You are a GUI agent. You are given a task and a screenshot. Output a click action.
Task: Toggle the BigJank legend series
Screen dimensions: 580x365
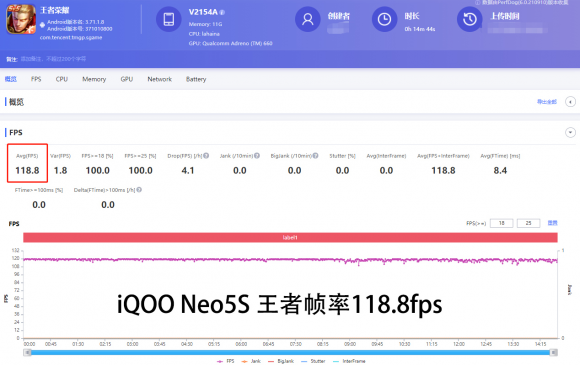pos(281,361)
